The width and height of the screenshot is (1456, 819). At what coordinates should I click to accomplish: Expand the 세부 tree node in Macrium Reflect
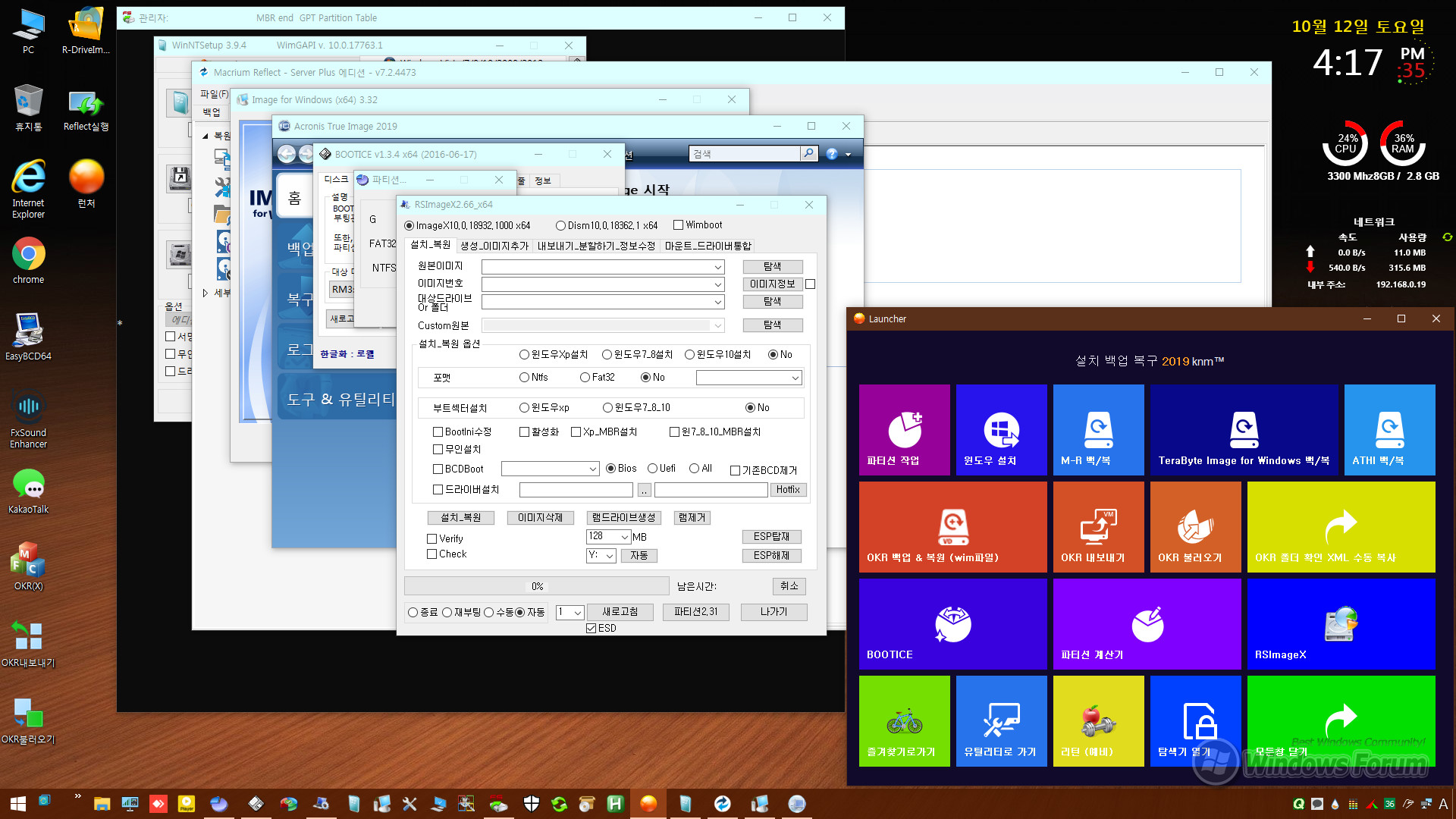pyautogui.click(x=205, y=293)
